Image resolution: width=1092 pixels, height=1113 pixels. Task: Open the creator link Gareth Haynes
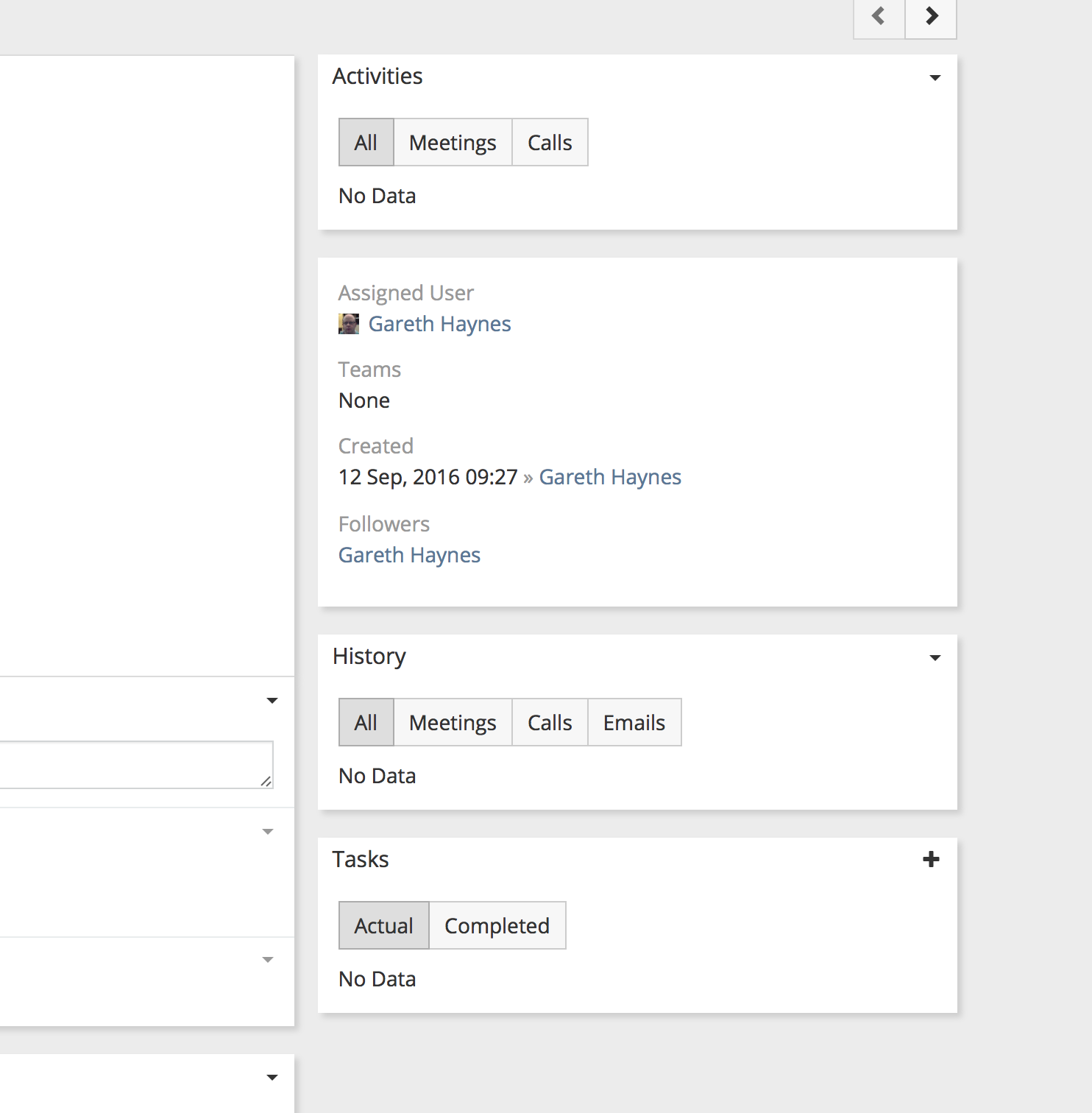[x=610, y=477]
